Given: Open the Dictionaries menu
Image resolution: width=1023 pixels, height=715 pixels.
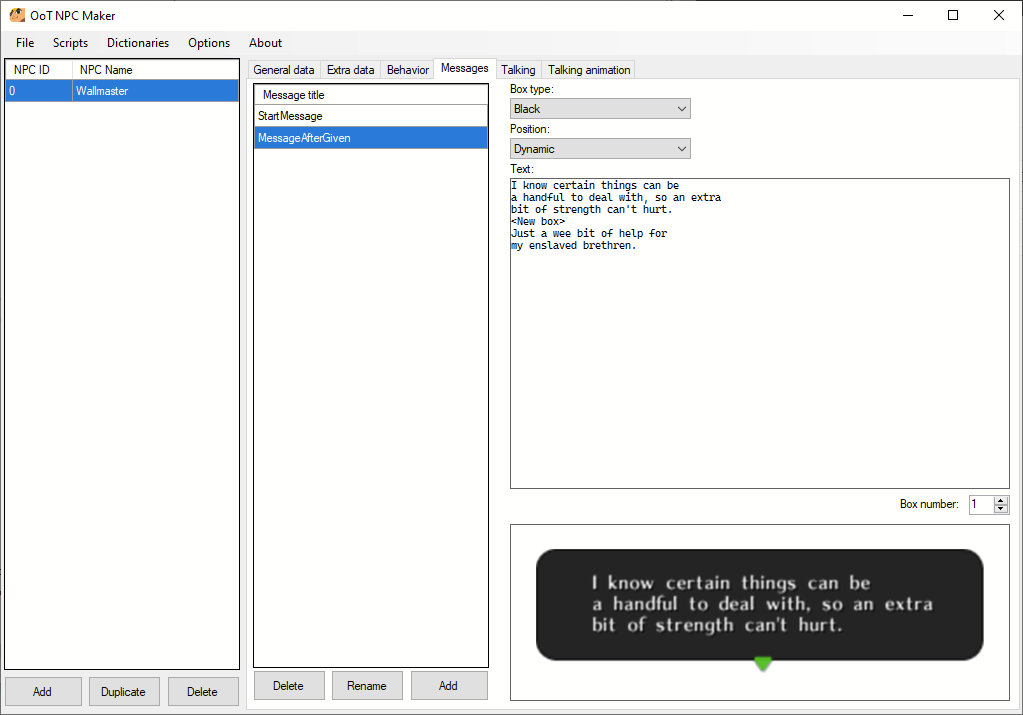Looking at the screenshot, I should click(x=137, y=42).
